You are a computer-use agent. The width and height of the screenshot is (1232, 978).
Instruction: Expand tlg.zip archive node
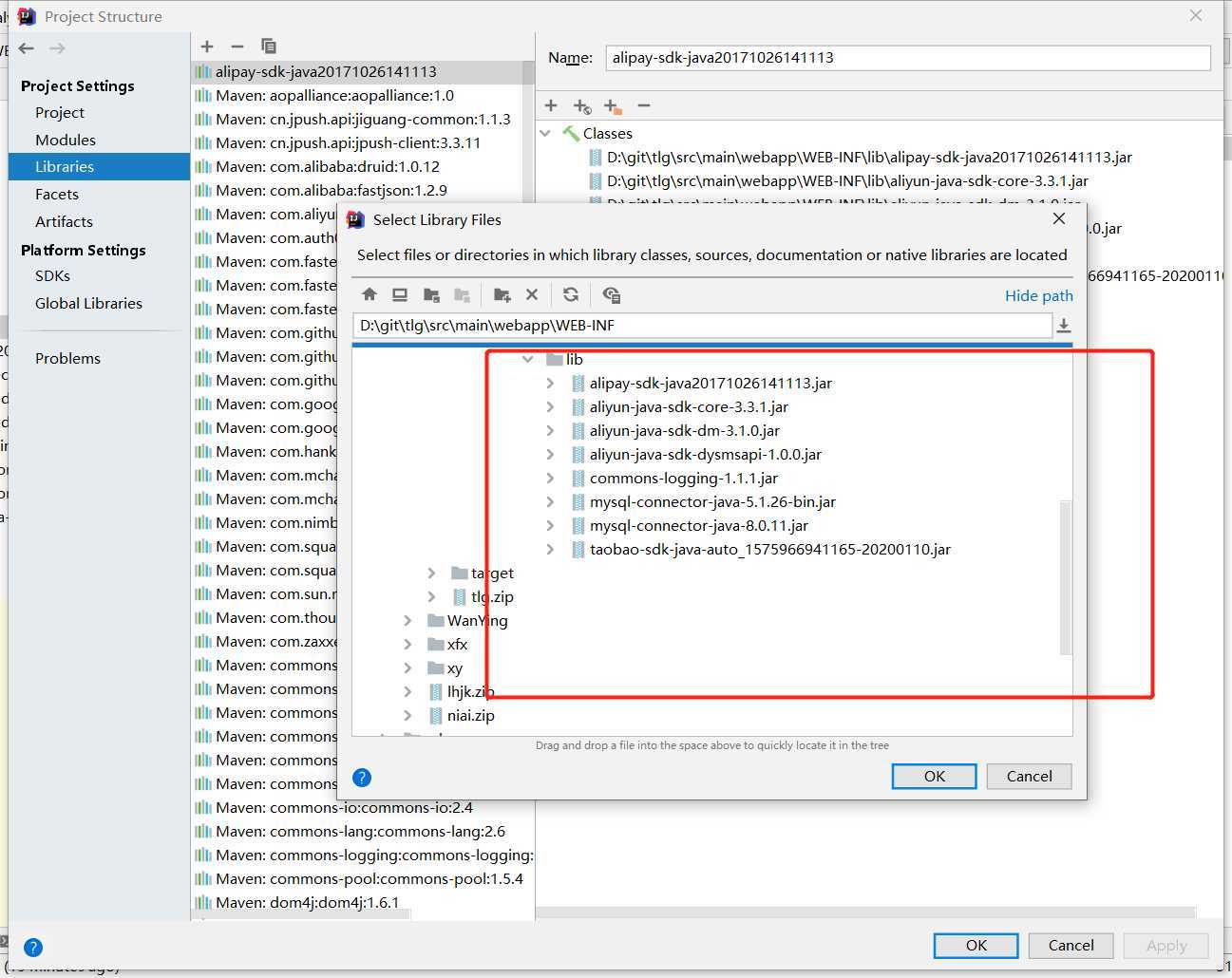tap(431, 596)
